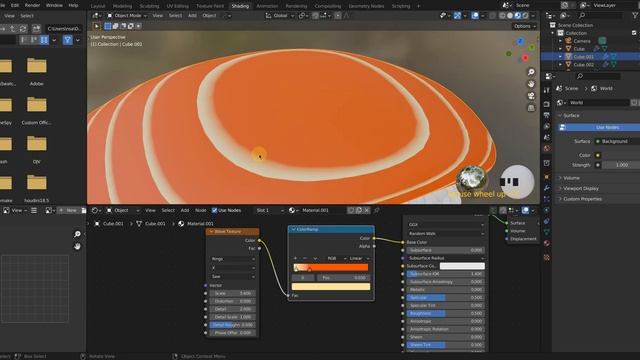Toggle snapping magnet in viewport header
640x360 pixels.
316,16
